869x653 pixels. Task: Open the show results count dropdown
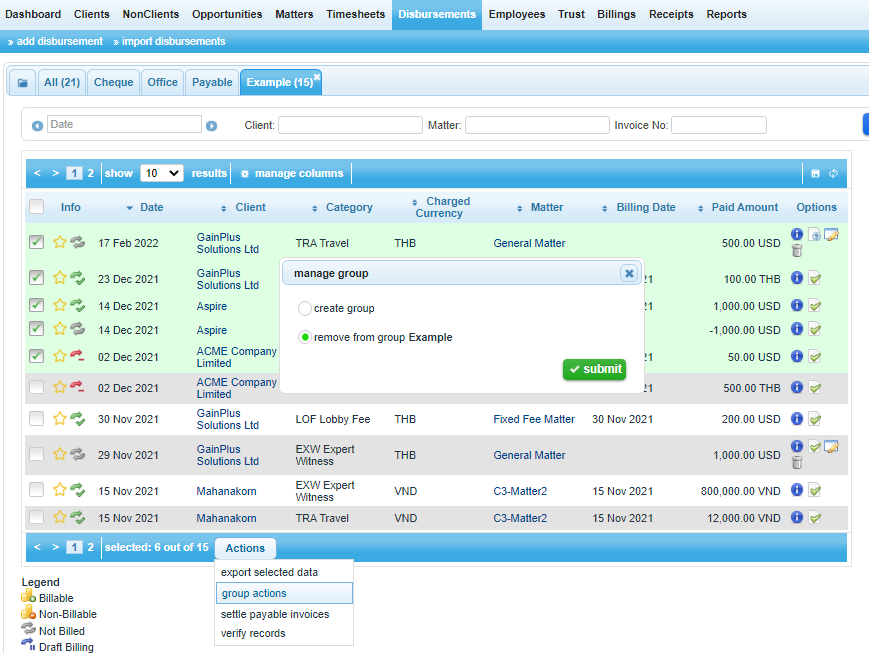click(161, 173)
